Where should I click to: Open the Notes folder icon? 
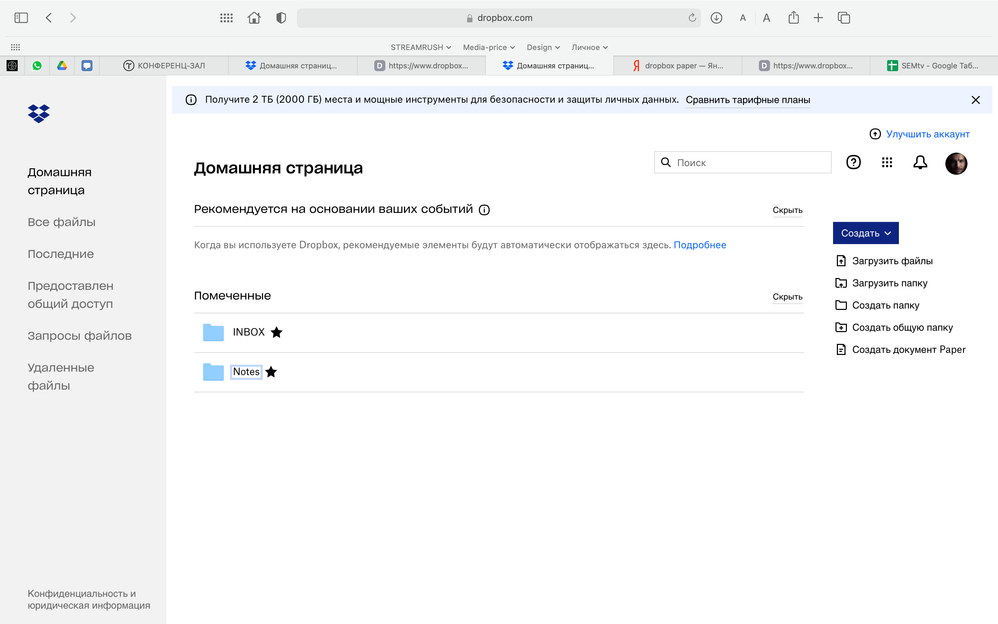(x=213, y=372)
